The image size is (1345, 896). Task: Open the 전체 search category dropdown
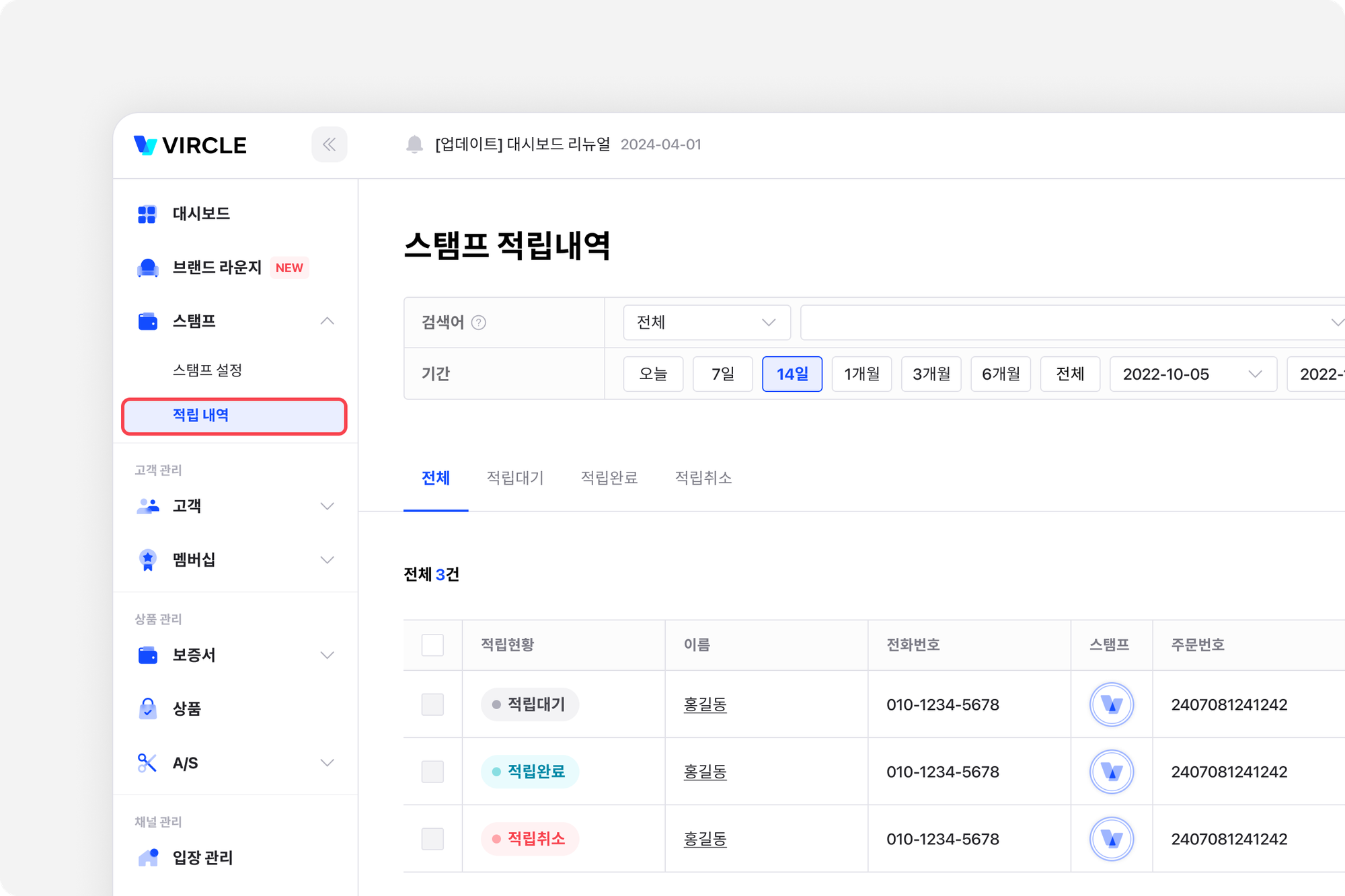click(706, 323)
